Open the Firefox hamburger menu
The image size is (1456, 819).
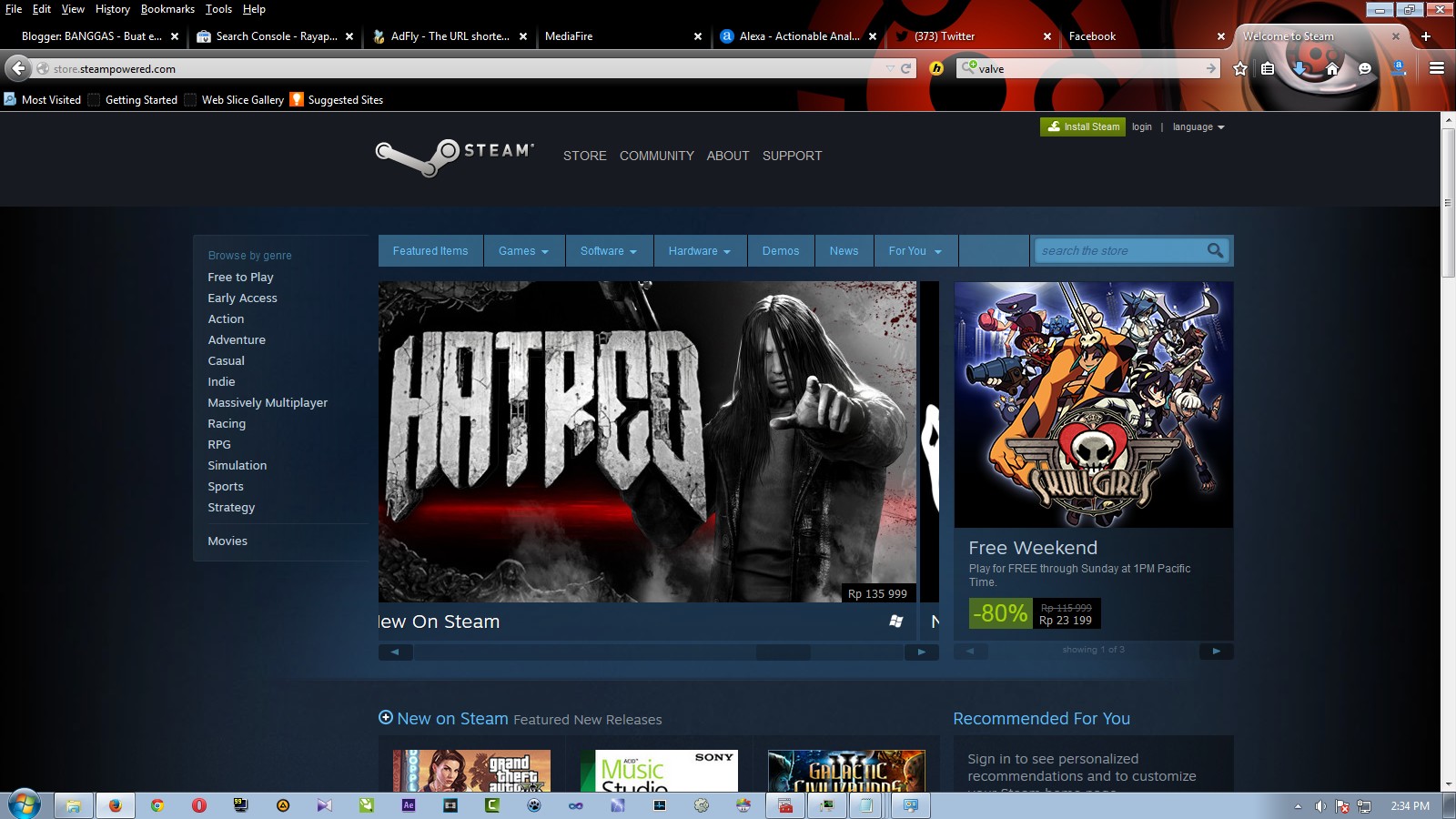click(x=1437, y=68)
